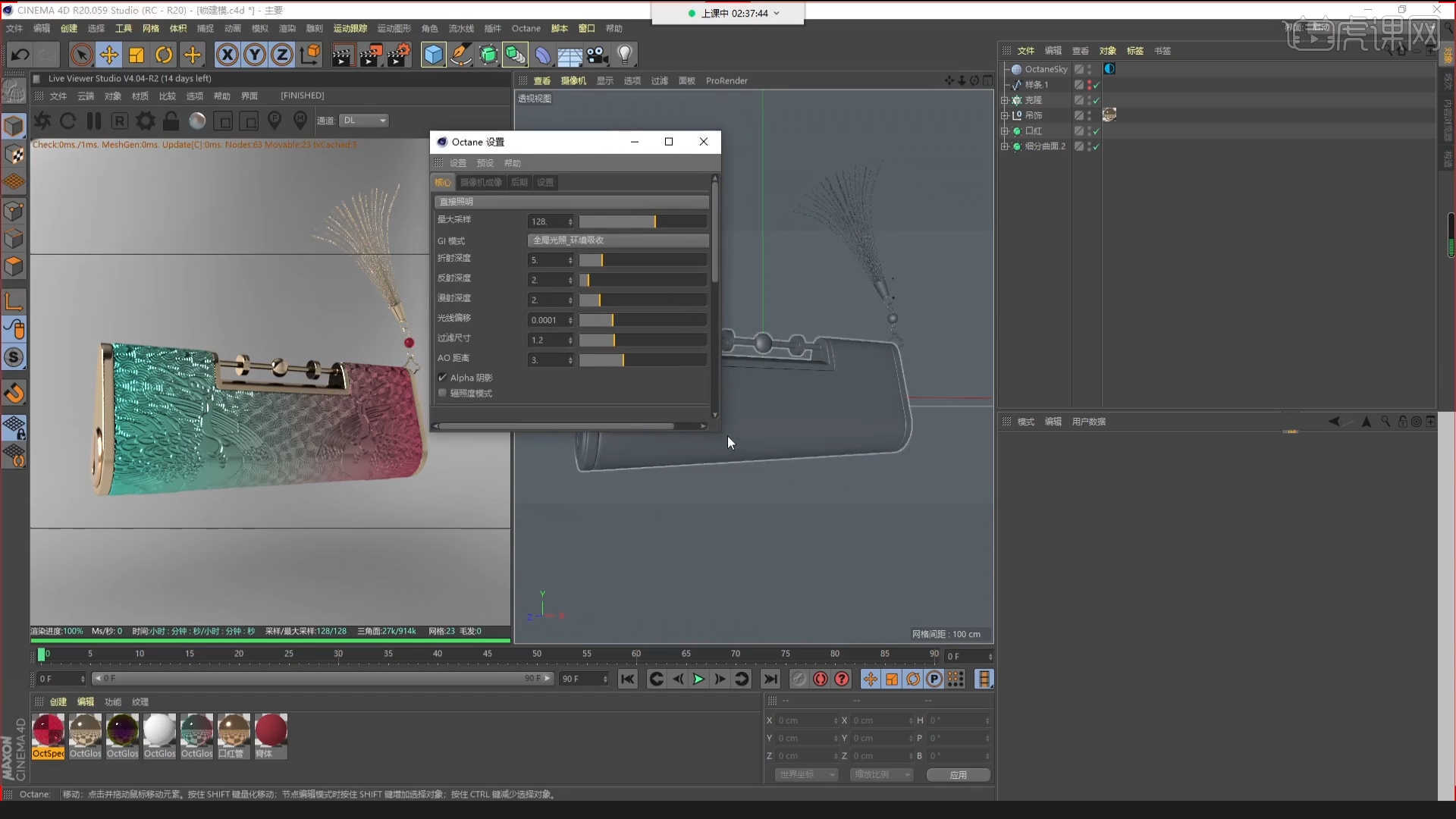Expand the 细分曲面.2 object tree node
Image resolution: width=1456 pixels, height=819 pixels.
point(1005,146)
